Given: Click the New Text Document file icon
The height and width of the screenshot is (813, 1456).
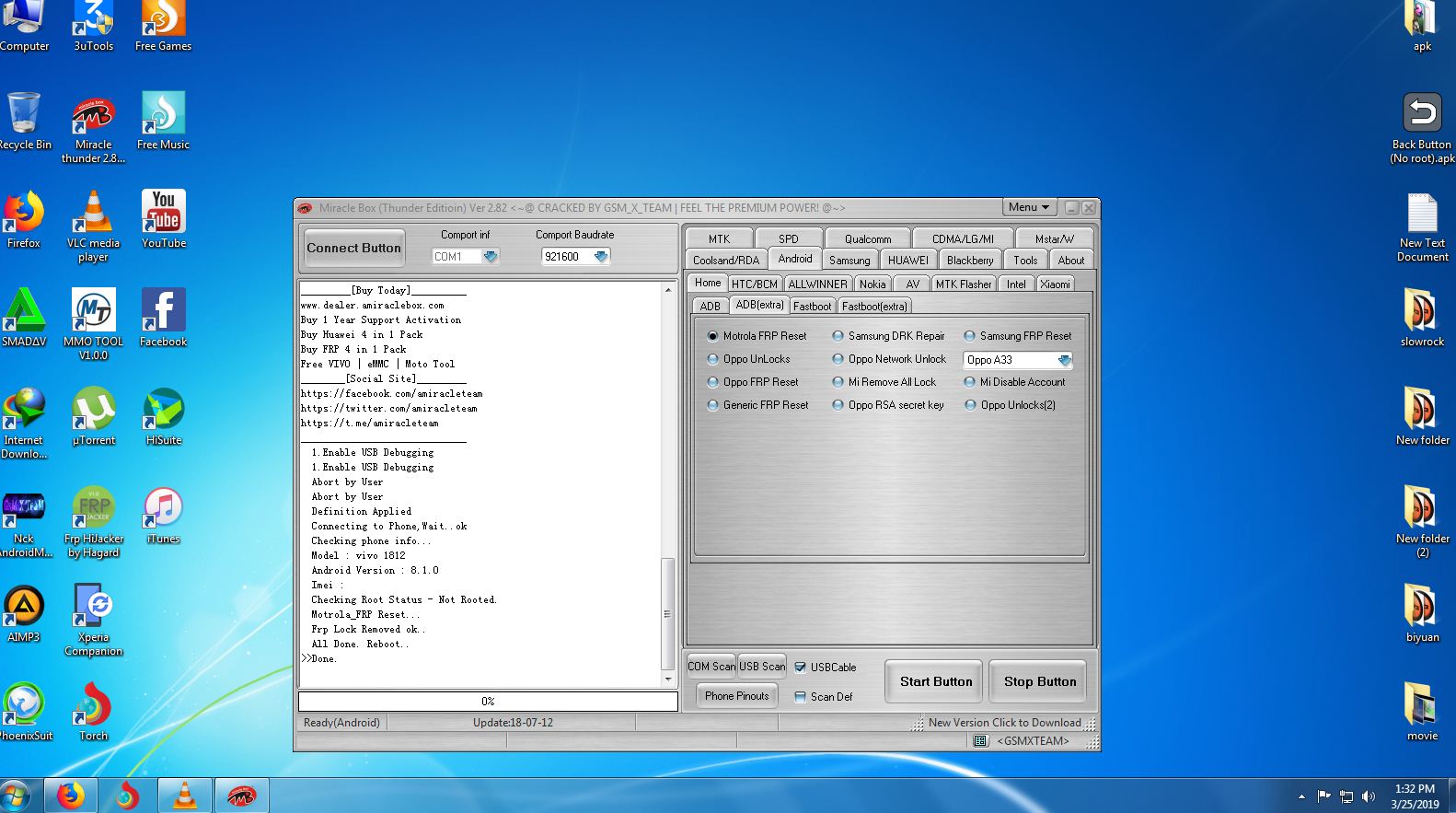Looking at the screenshot, I should [1422, 226].
